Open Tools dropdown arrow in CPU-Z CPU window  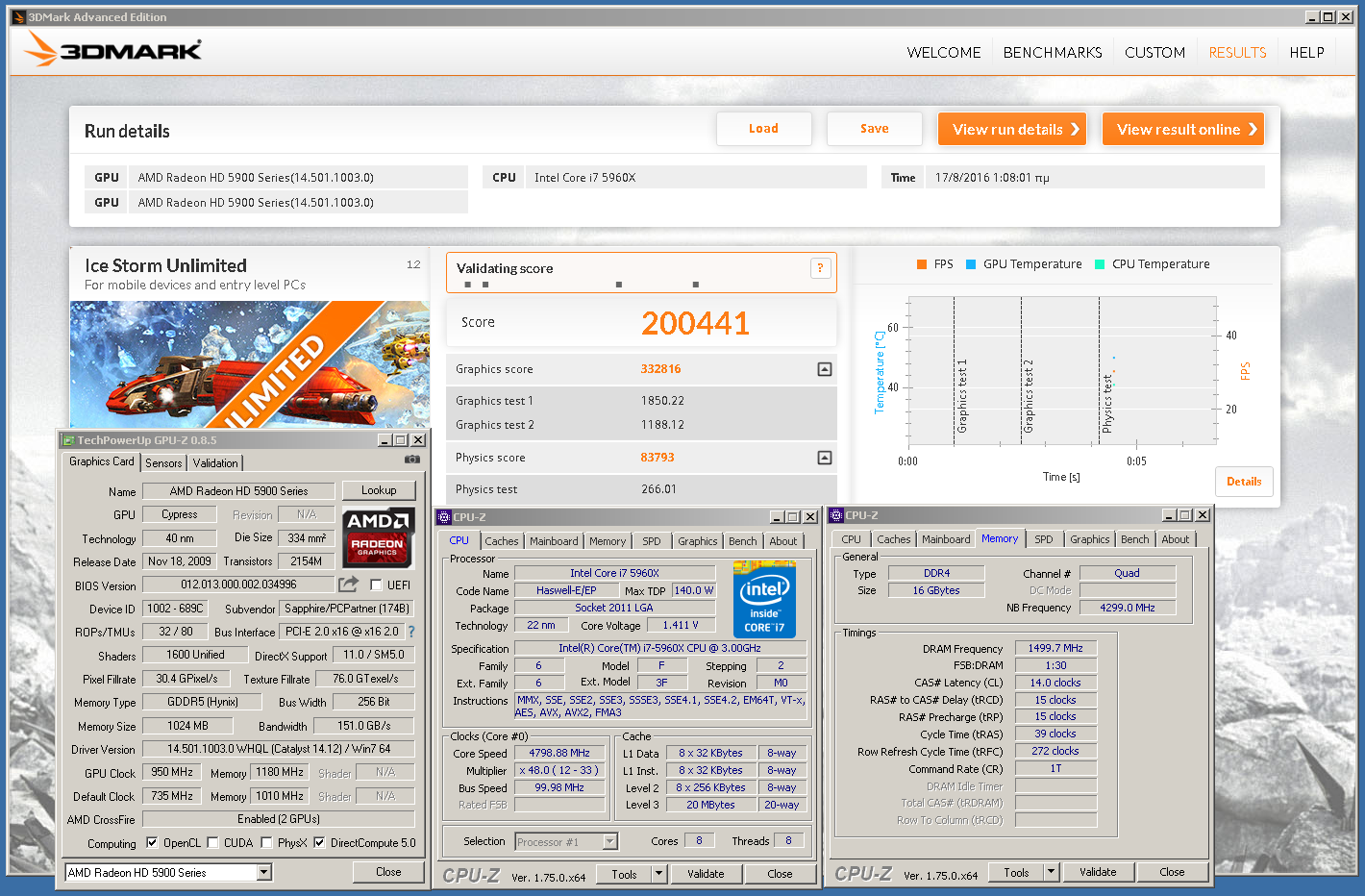click(659, 874)
